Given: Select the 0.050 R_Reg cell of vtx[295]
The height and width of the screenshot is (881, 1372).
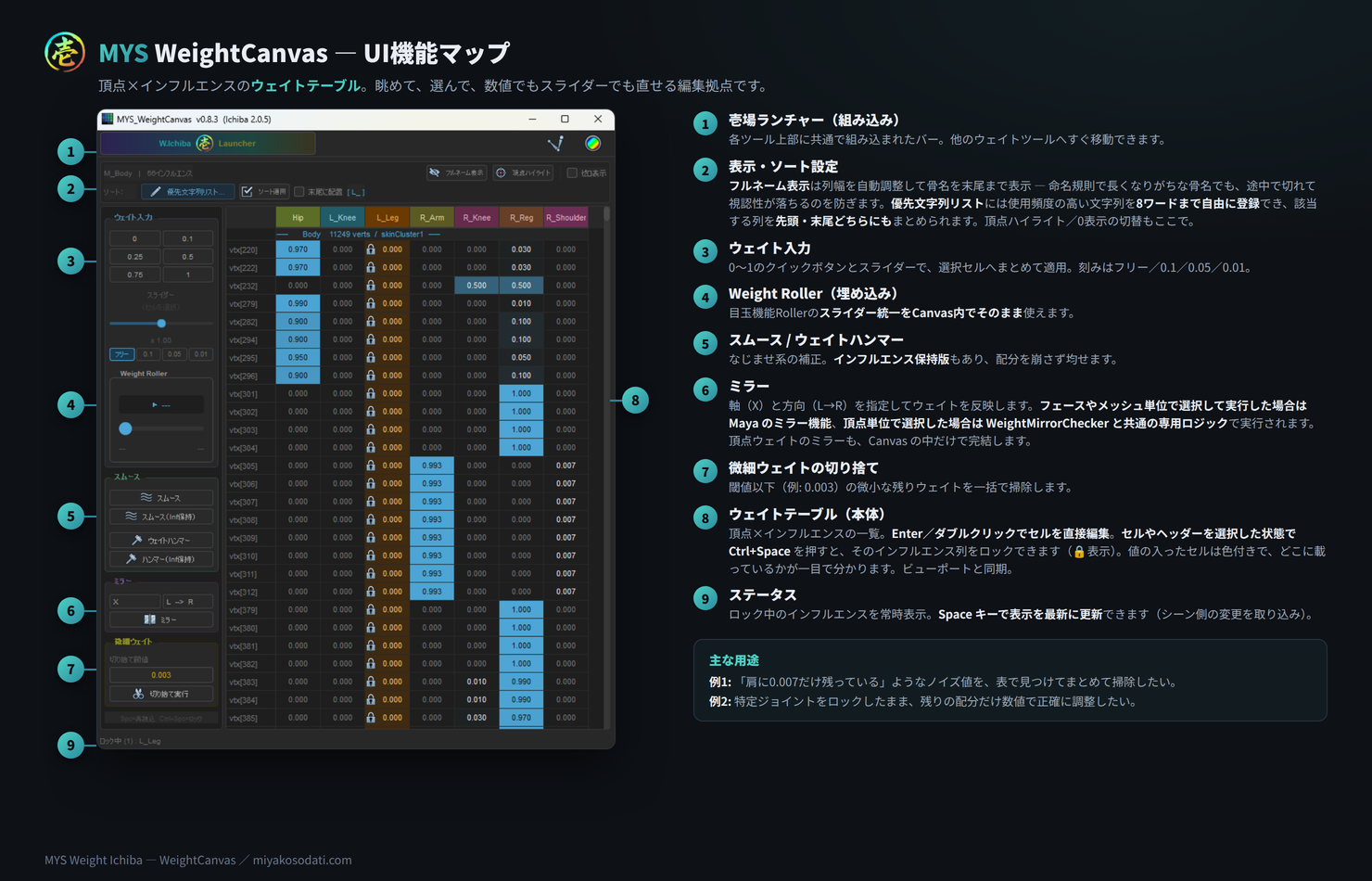Looking at the screenshot, I should pos(521,357).
